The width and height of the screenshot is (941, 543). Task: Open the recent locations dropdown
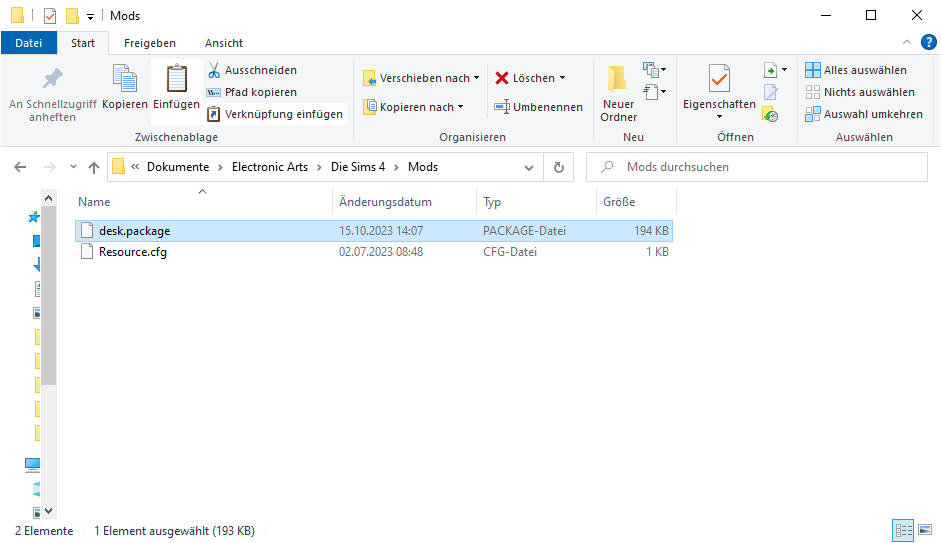pyautogui.click(x=73, y=167)
